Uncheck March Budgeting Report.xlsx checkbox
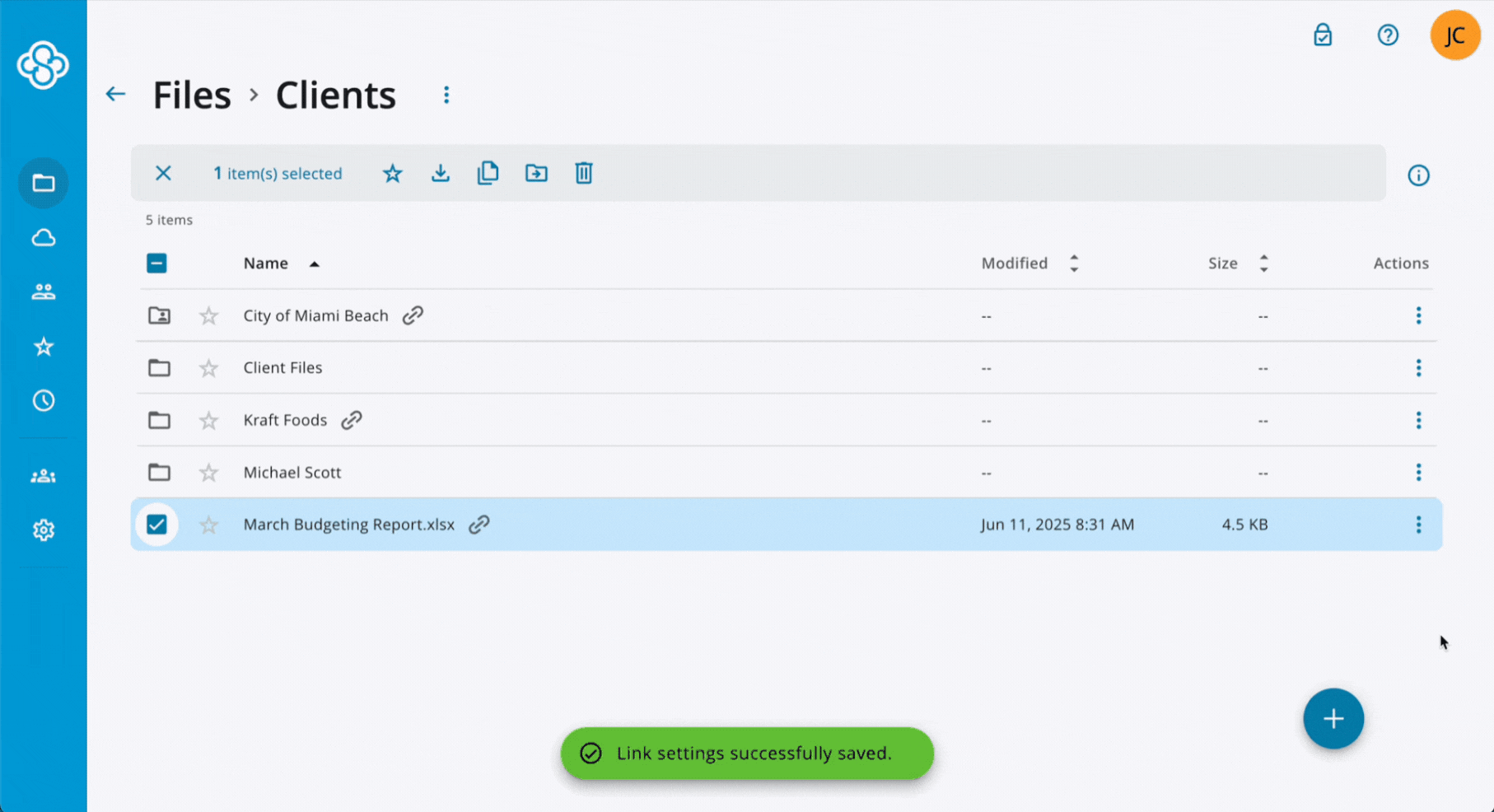Screen dimensions: 1494x812 pyautogui.click(x=156, y=525)
